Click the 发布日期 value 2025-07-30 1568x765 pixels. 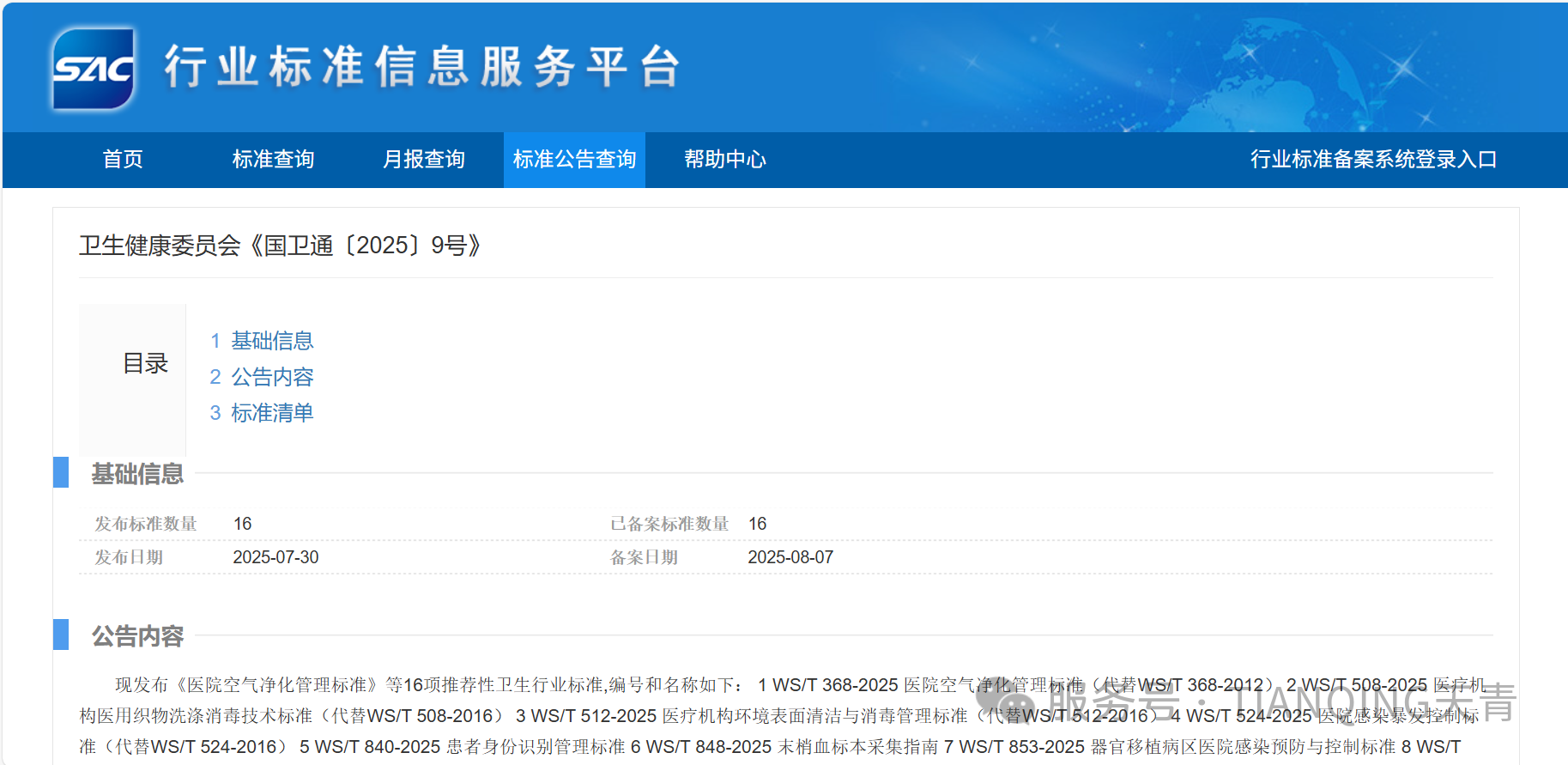(275, 557)
